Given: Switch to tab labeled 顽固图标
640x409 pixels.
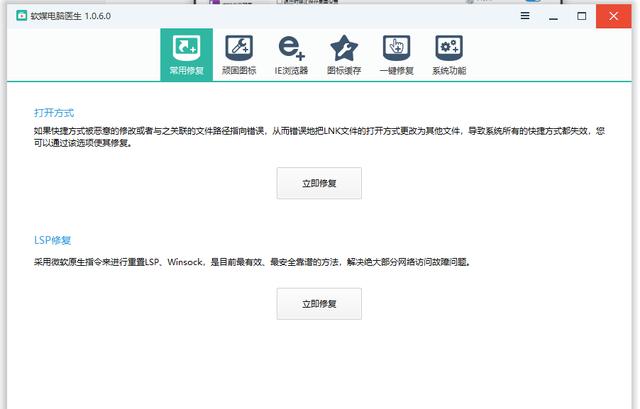Looking at the screenshot, I should tap(239, 71).
